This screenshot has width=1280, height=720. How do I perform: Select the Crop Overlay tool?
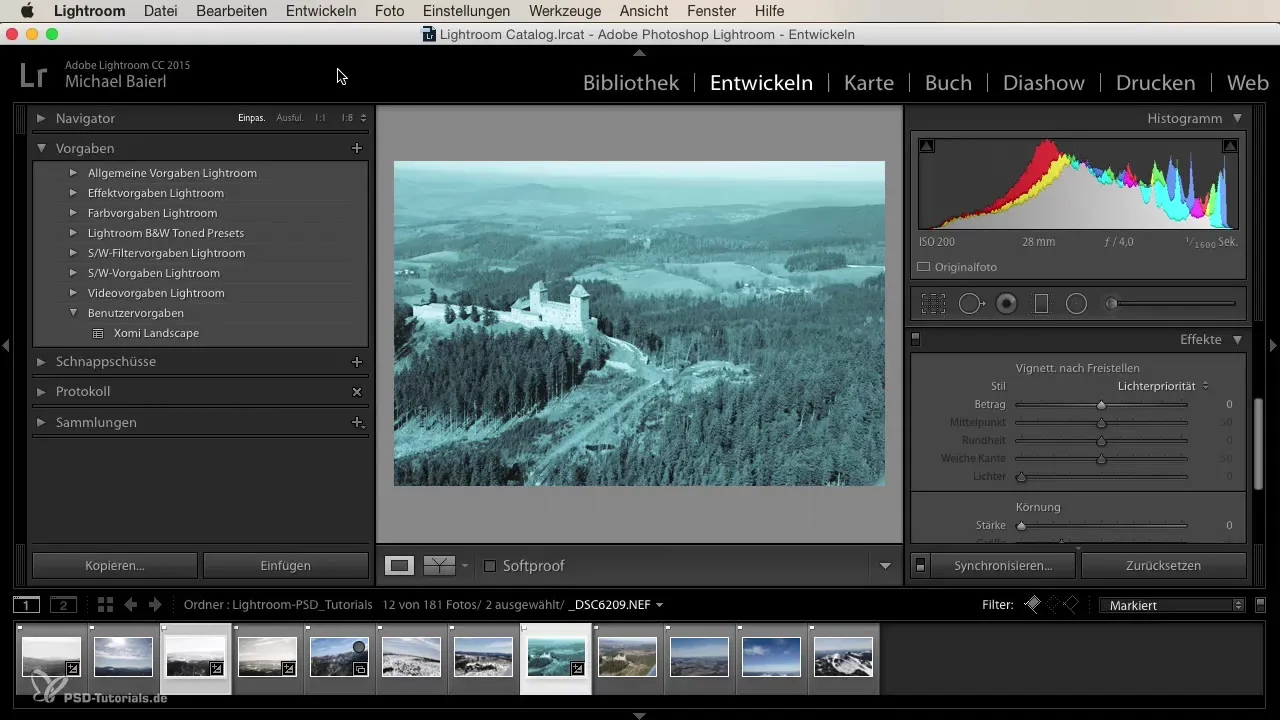coord(933,304)
